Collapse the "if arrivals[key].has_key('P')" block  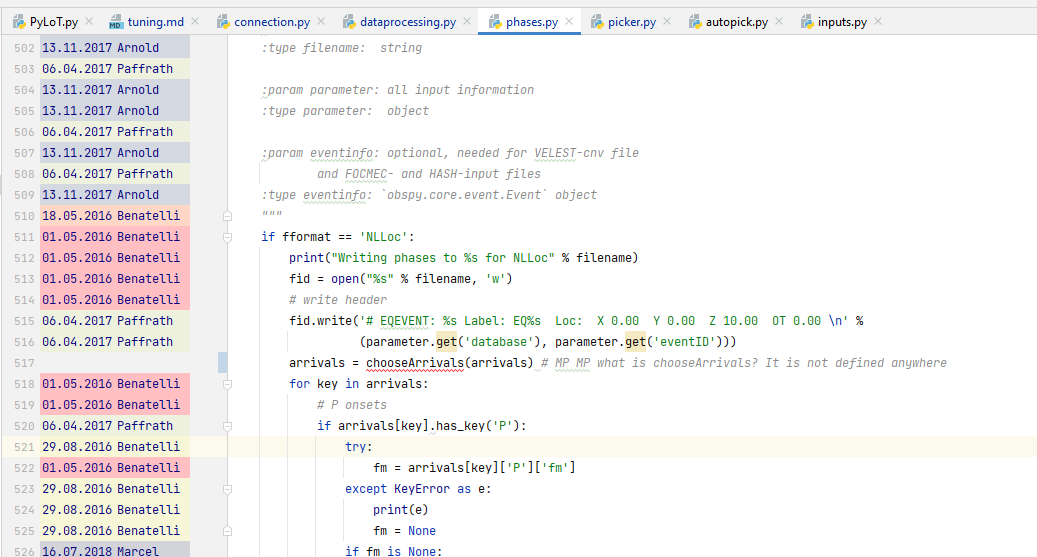[x=228, y=426]
